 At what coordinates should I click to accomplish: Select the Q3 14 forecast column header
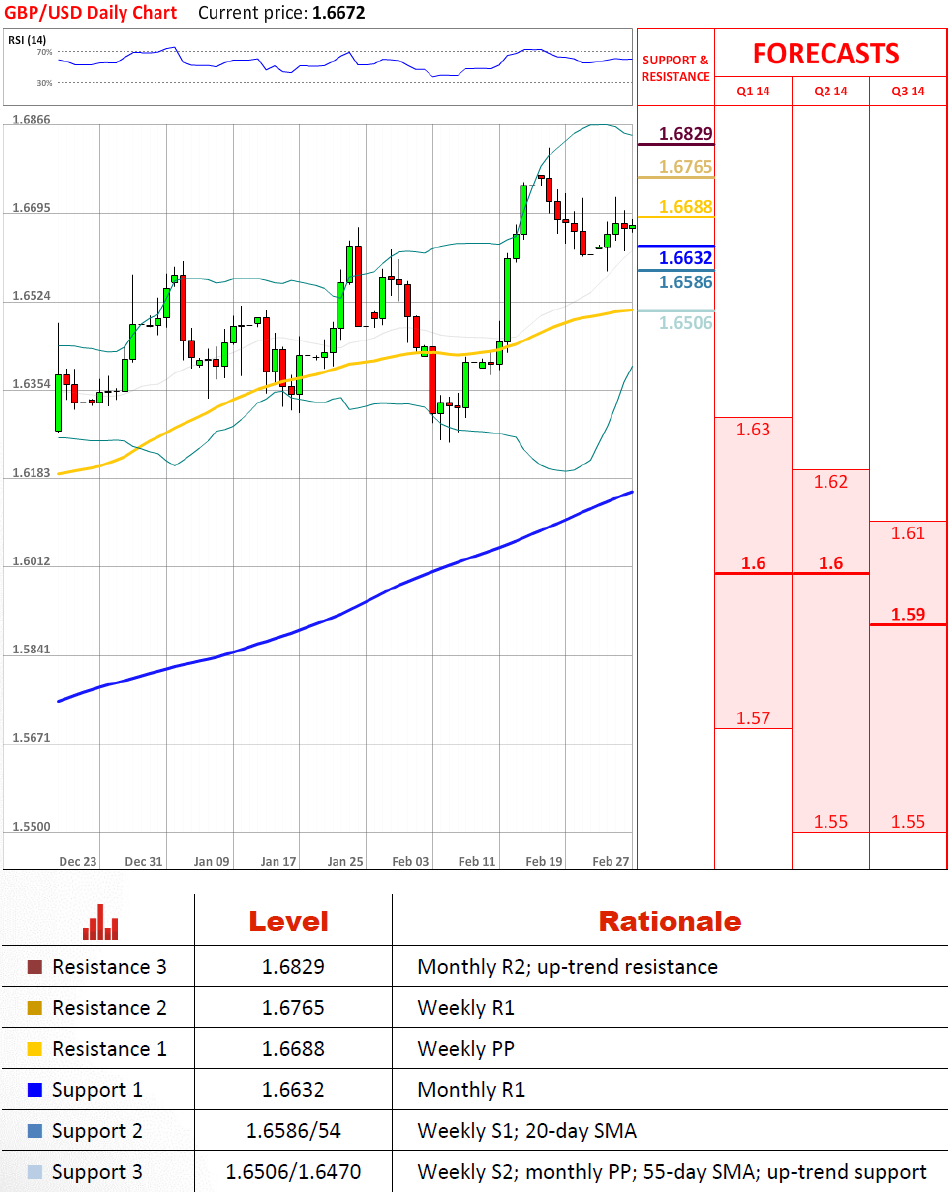908,91
